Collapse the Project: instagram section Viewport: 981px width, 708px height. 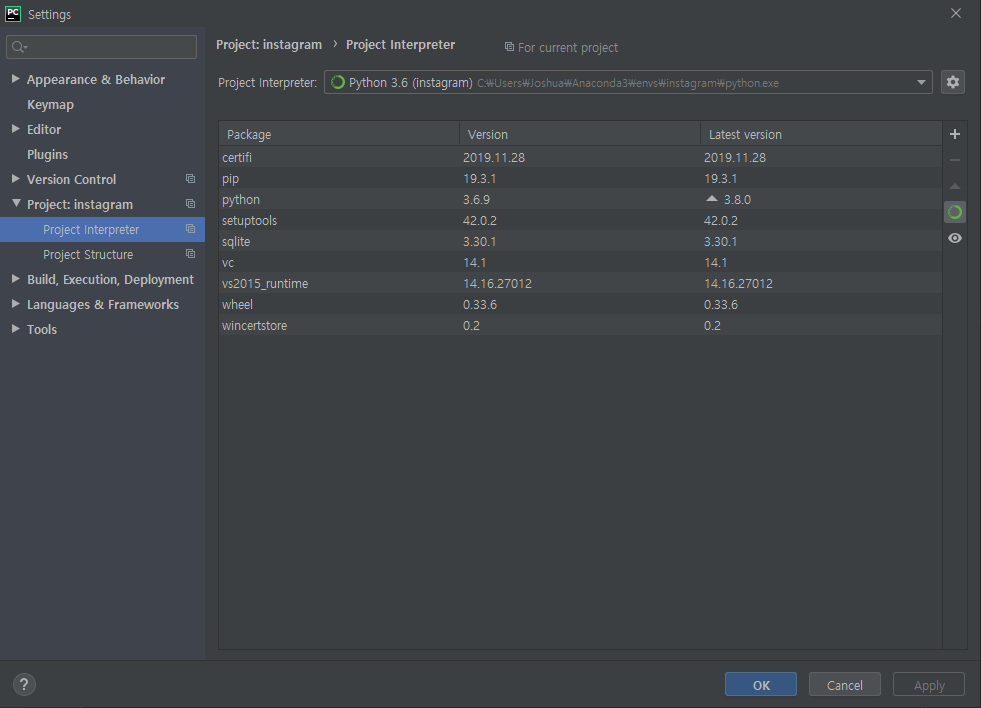click(16, 204)
